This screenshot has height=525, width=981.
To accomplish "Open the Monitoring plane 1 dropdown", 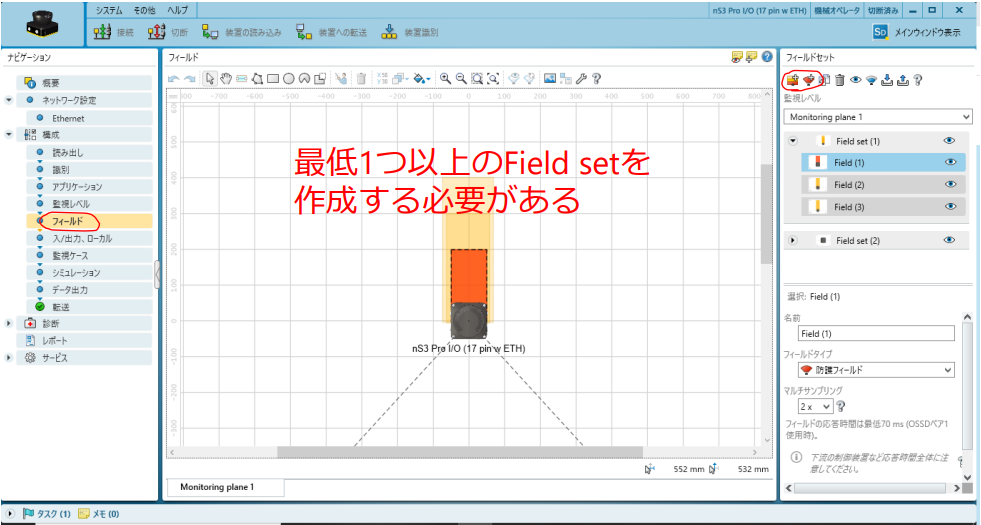I will click(878, 117).
